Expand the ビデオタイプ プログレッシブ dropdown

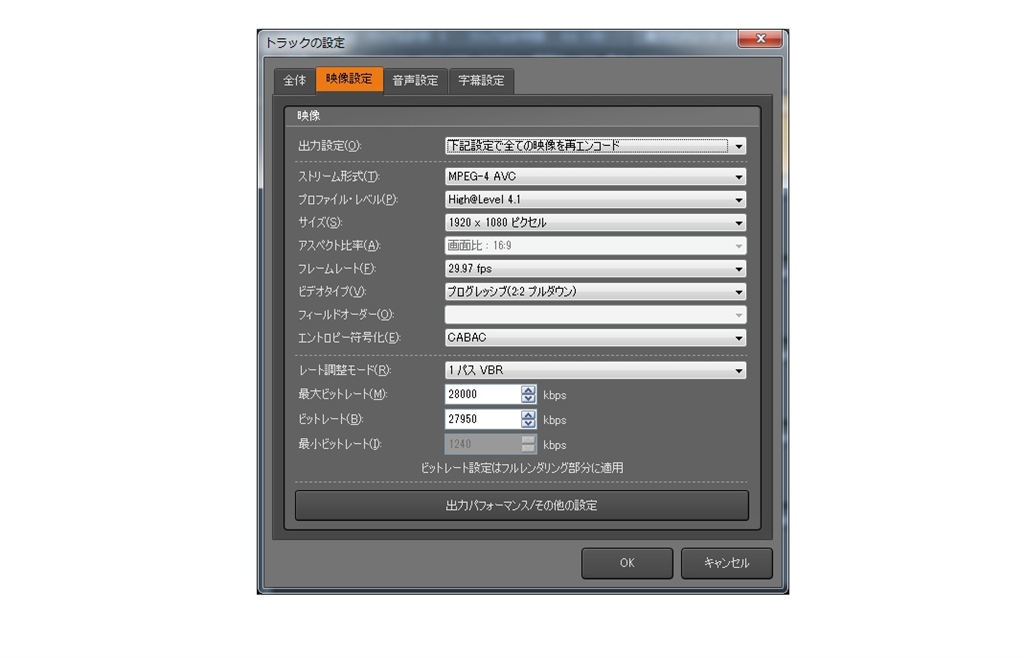coord(595,292)
